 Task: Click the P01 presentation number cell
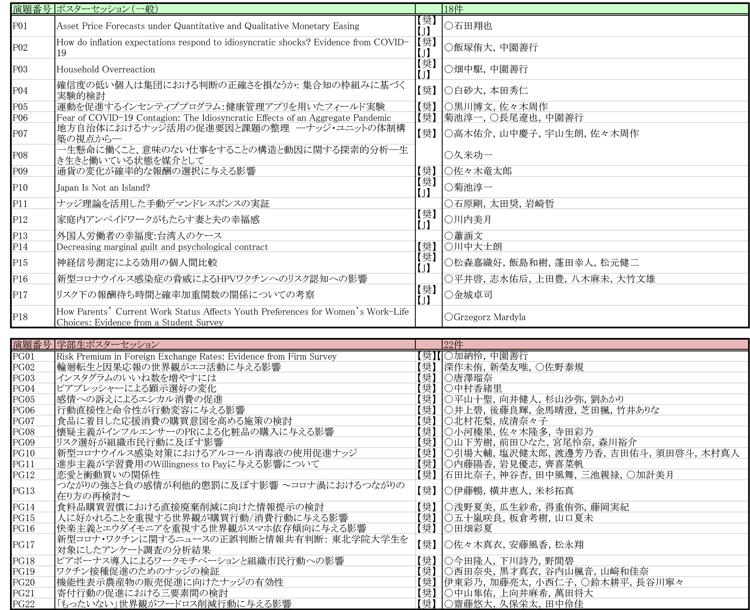33,26
